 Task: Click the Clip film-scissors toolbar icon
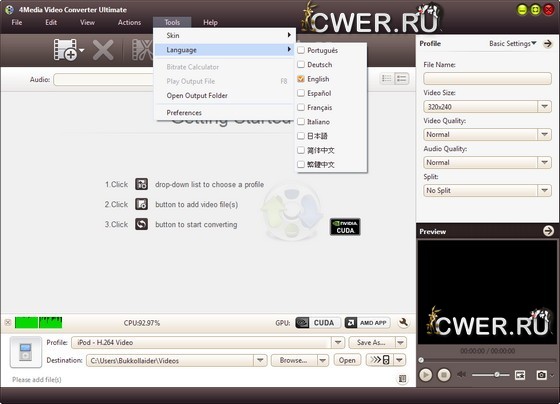(x=142, y=50)
